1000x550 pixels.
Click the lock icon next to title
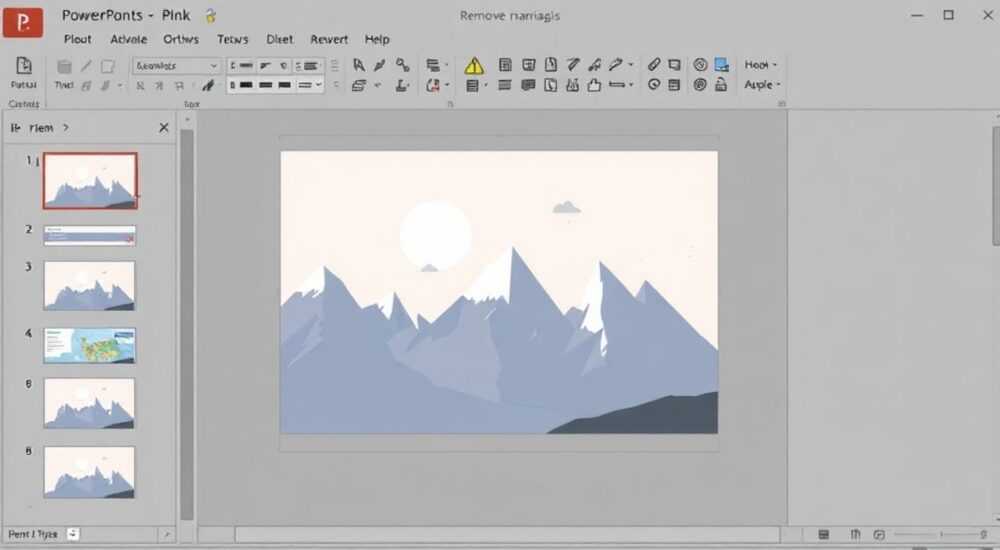[210, 15]
